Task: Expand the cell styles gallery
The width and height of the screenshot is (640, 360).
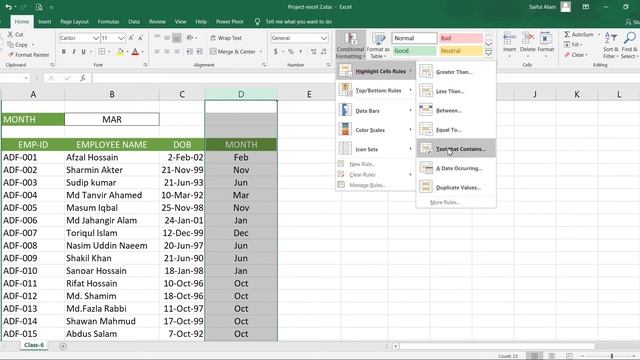Action: (x=488, y=53)
